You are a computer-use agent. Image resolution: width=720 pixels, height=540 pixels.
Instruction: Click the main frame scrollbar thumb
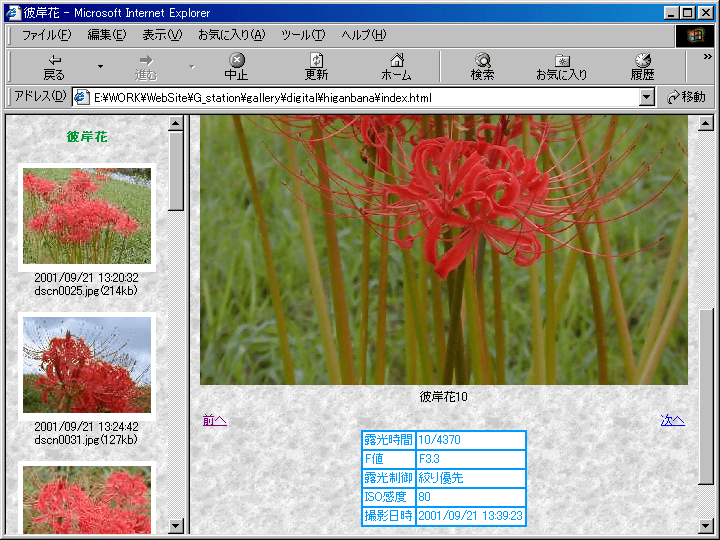click(x=705, y=397)
